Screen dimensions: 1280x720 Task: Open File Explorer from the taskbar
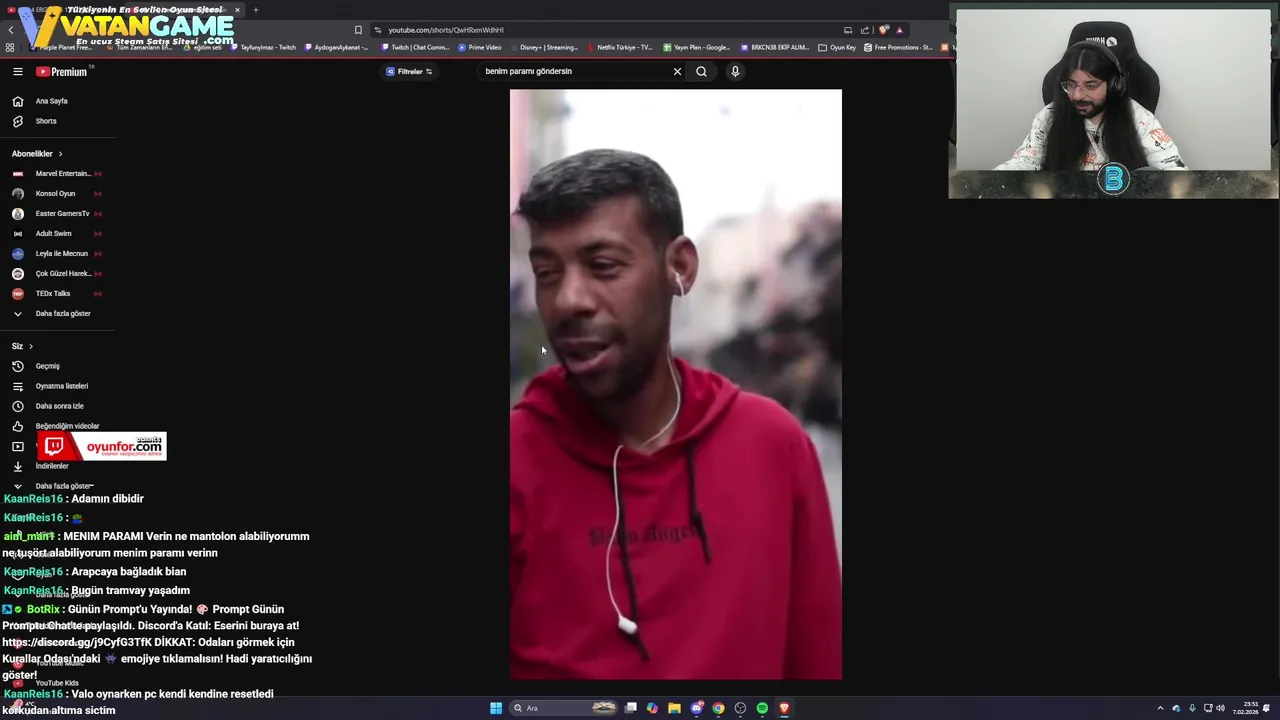click(x=674, y=708)
